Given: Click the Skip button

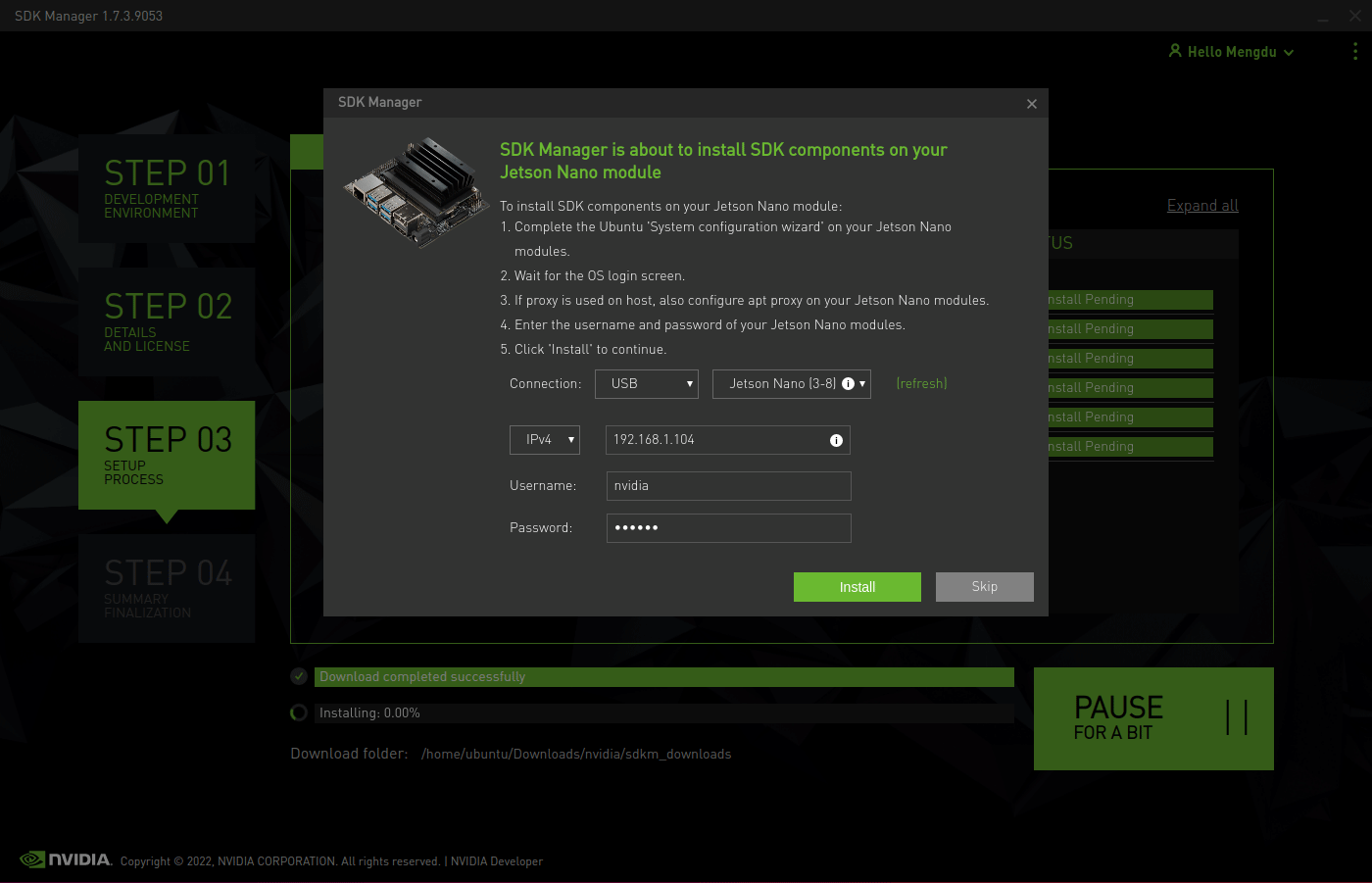Looking at the screenshot, I should coord(985,587).
